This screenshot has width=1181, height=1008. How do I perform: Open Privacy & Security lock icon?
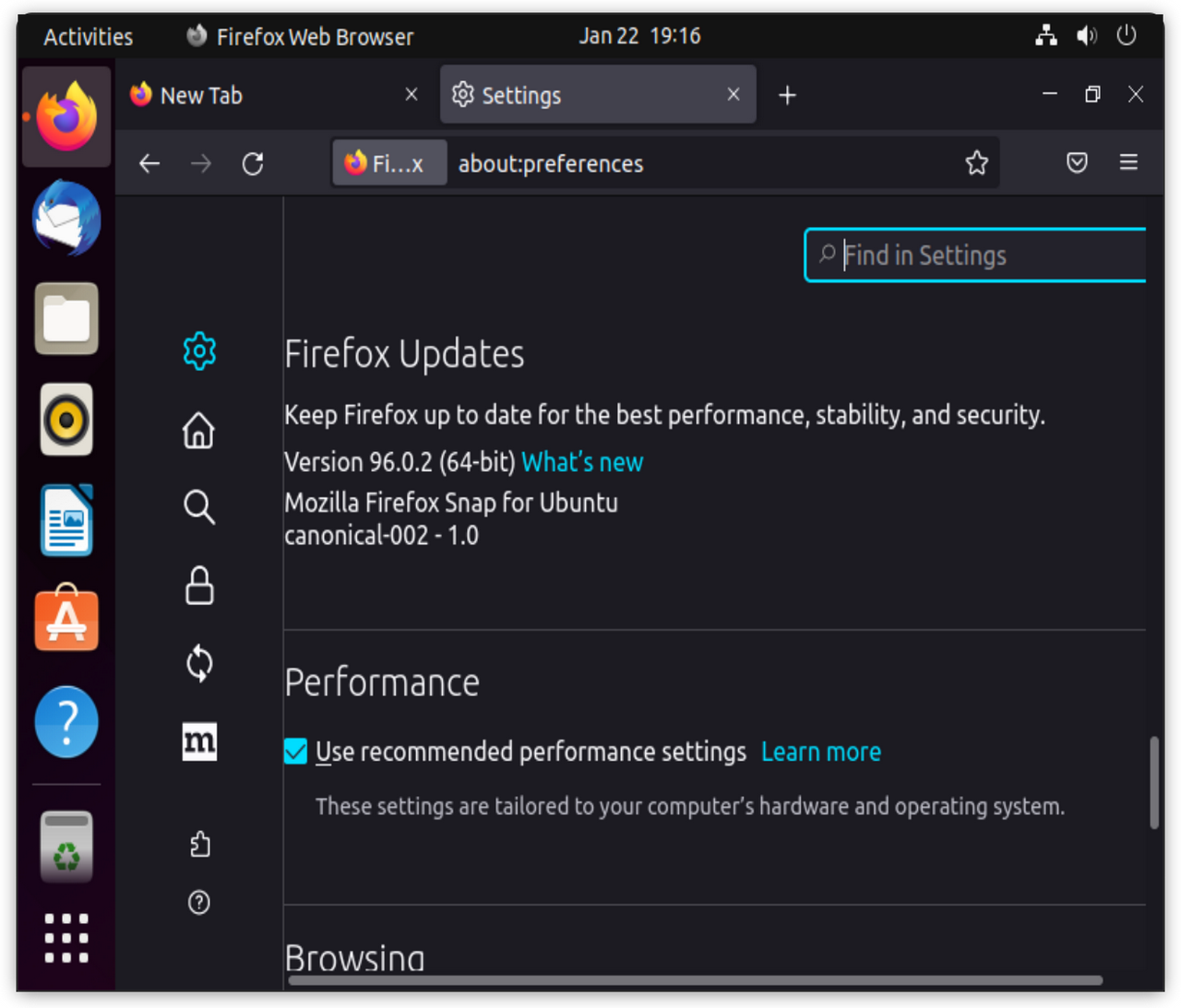[199, 586]
